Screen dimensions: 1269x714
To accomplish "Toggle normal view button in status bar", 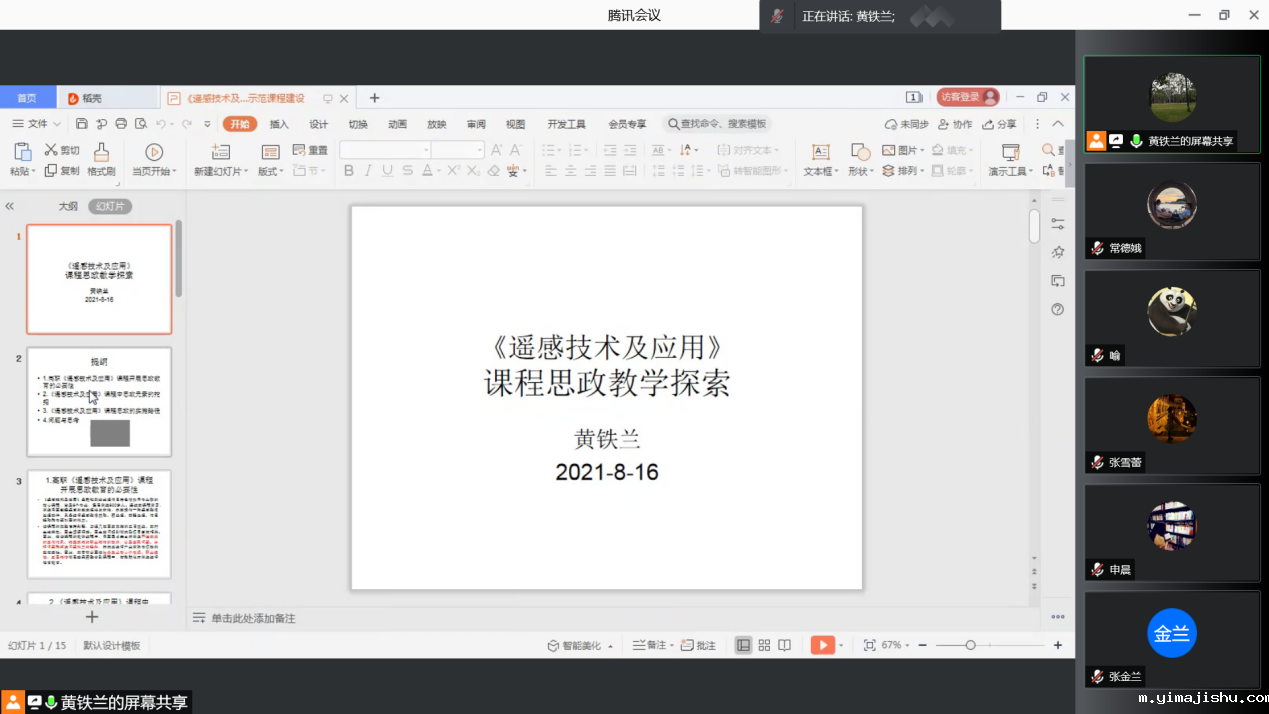I will (x=743, y=645).
